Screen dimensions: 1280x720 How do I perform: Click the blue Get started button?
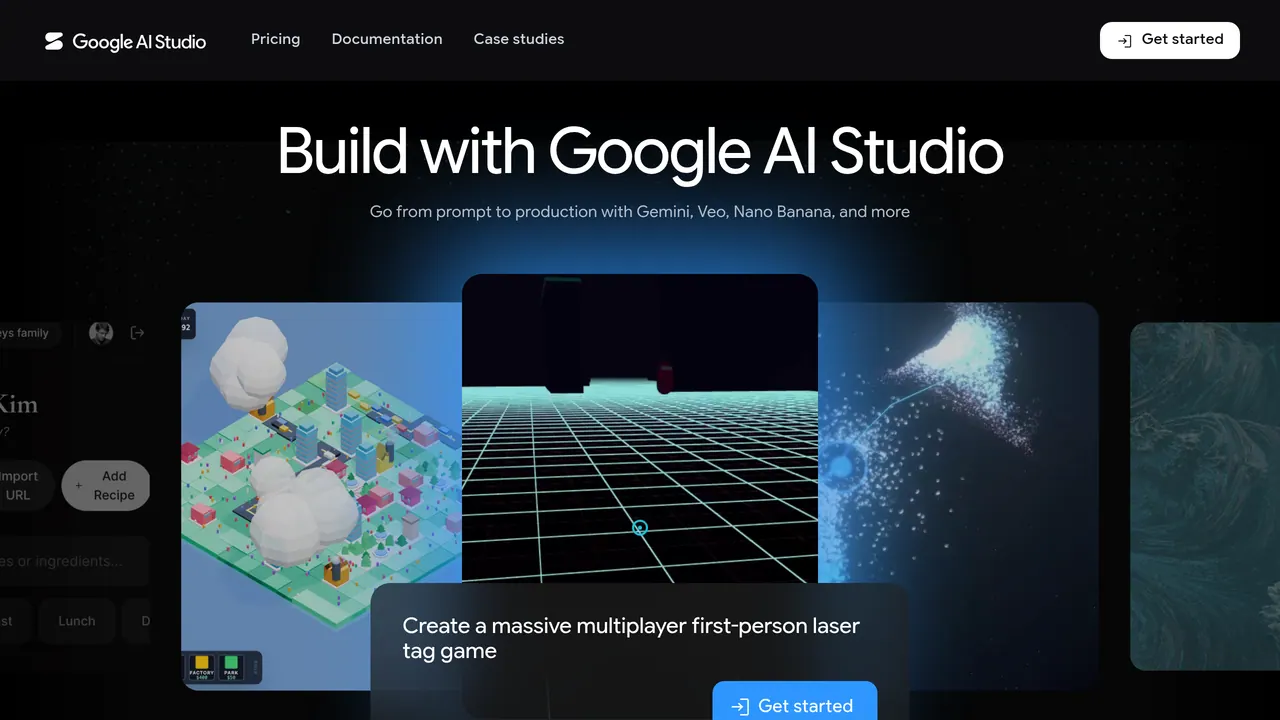tap(795, 703)
